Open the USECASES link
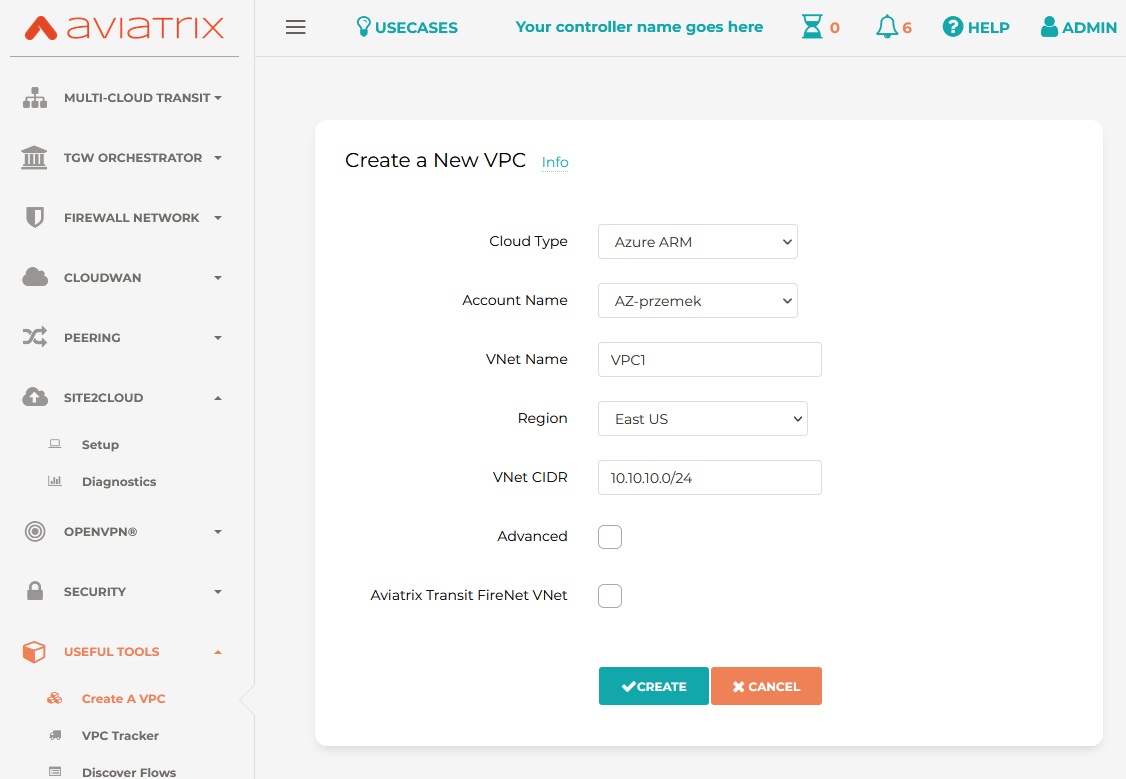Viewport: 1126px width, 779px height. click(416, 27)
